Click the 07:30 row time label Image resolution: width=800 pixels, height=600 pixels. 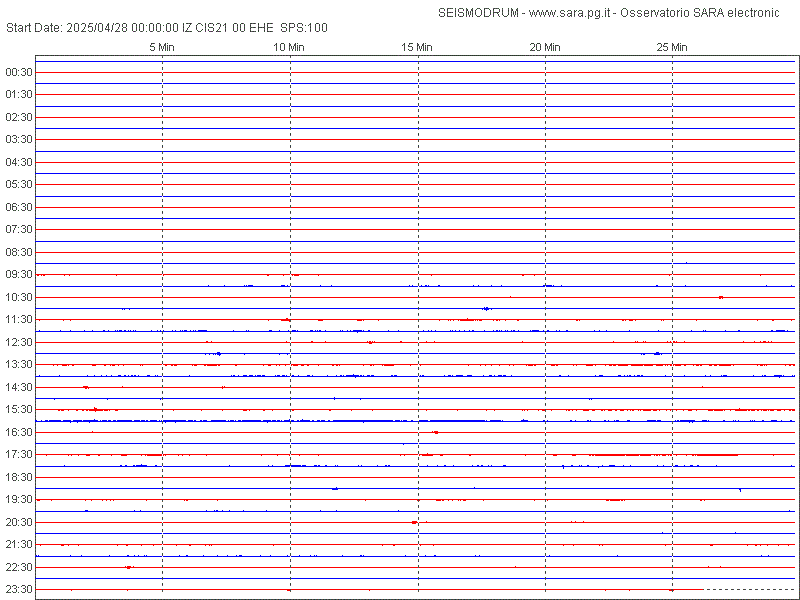(19, 230)
